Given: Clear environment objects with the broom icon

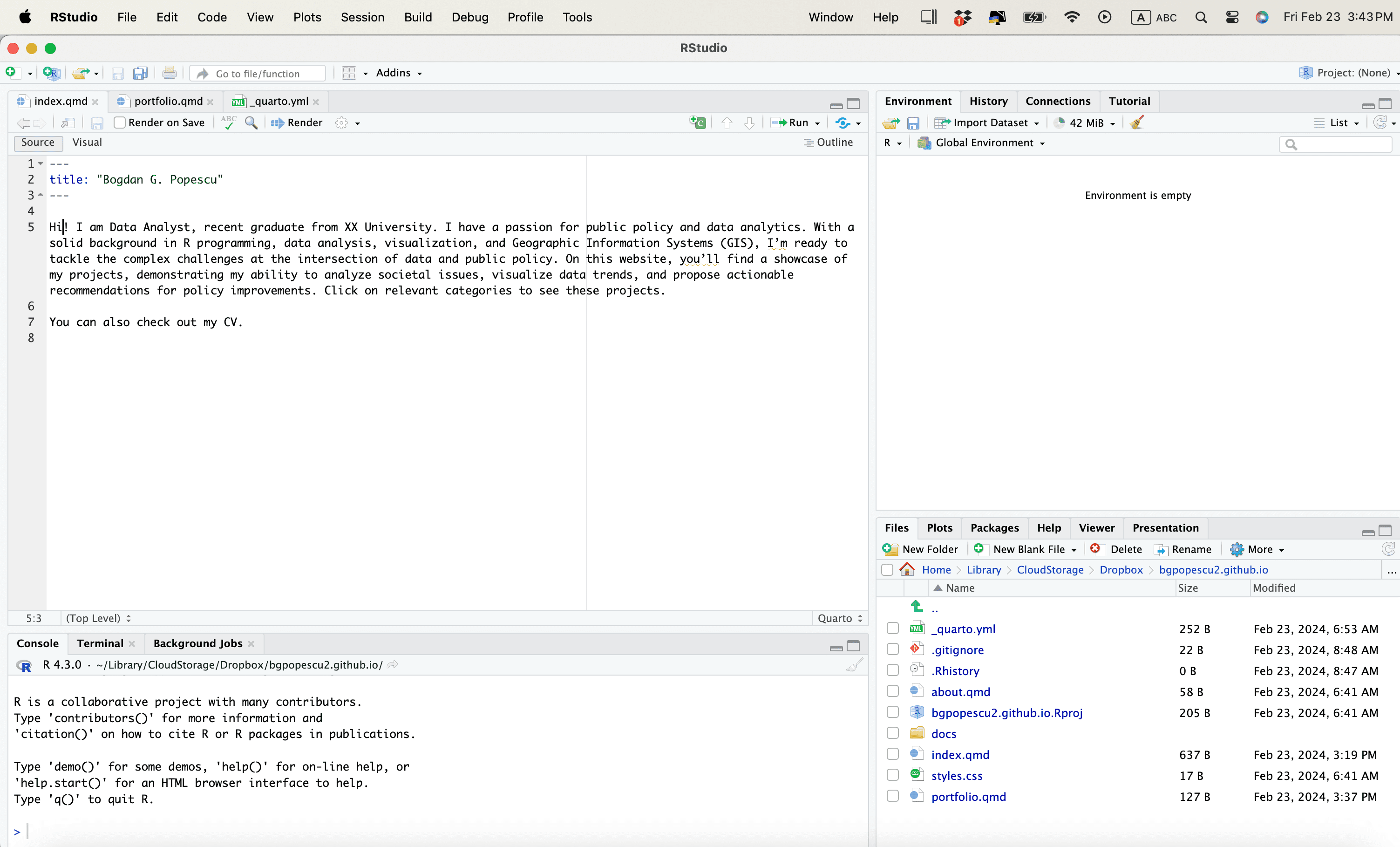Looking at the screenshot, I should point(1136,123).
